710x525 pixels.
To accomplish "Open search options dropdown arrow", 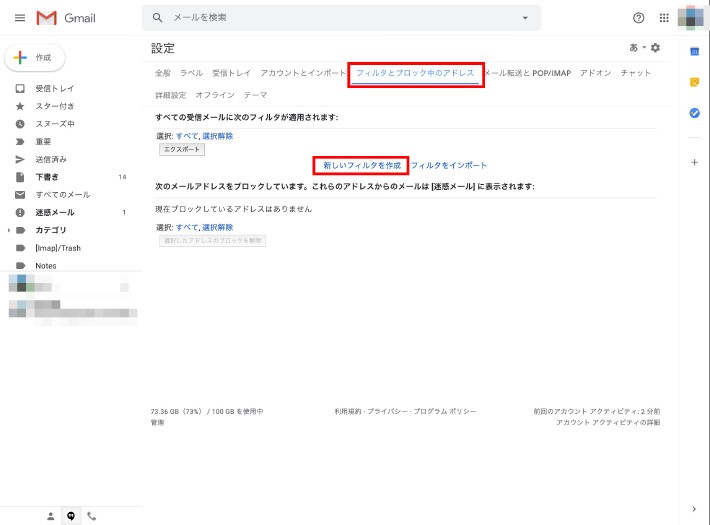I will coord(525,18).
